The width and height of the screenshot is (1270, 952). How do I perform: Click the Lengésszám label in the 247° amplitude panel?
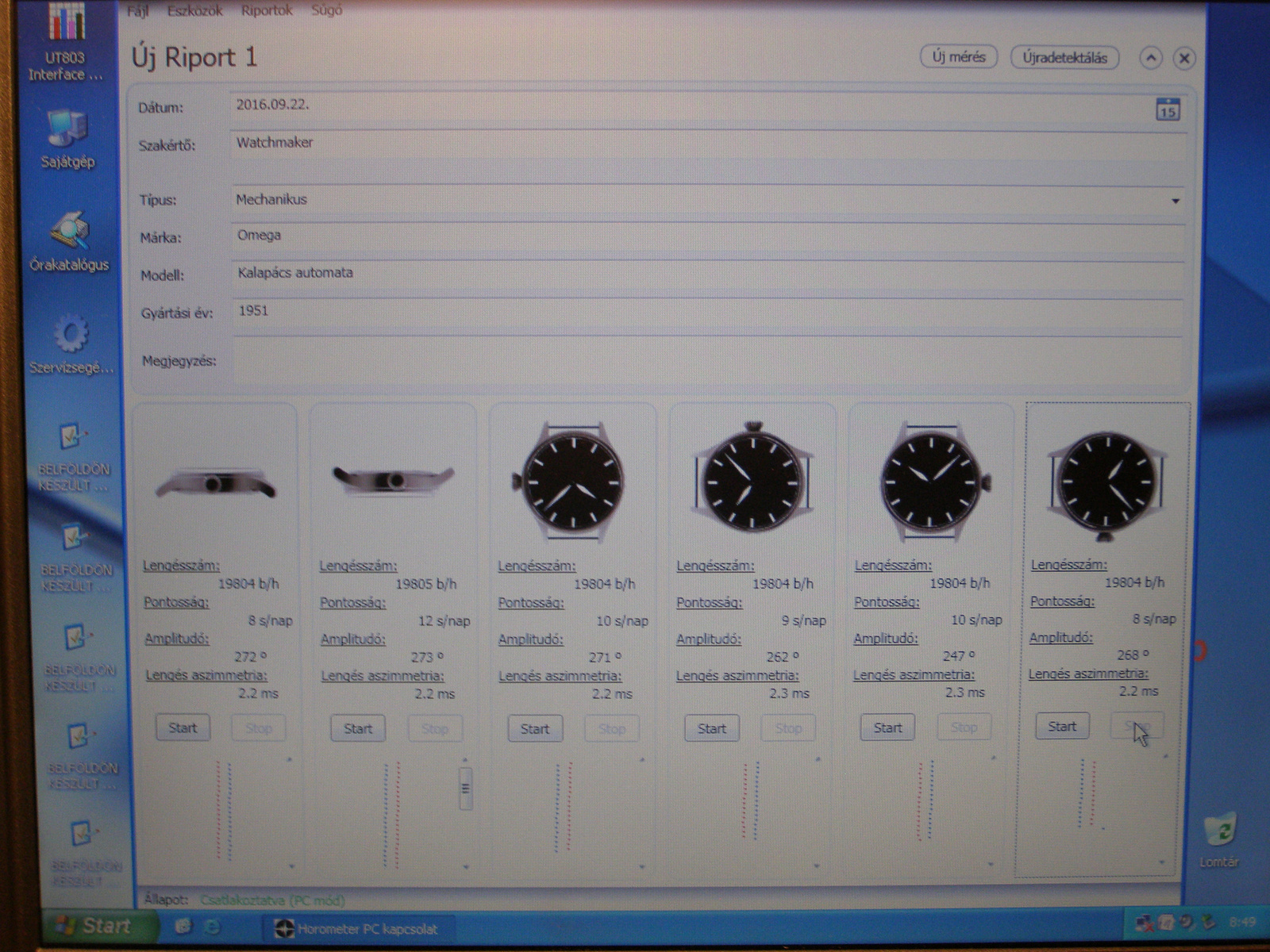pos(893,565)
